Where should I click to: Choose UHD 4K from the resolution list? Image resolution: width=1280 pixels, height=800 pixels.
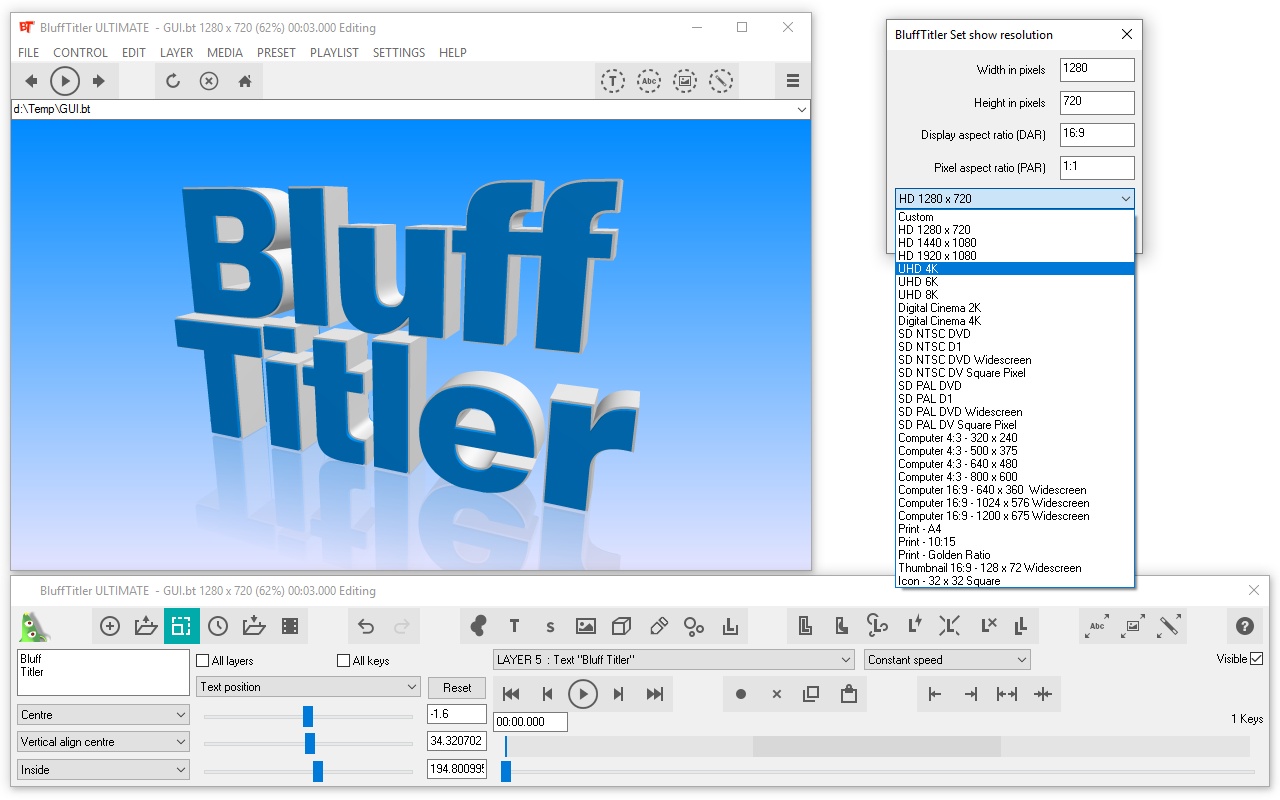tap(1015, 269)
